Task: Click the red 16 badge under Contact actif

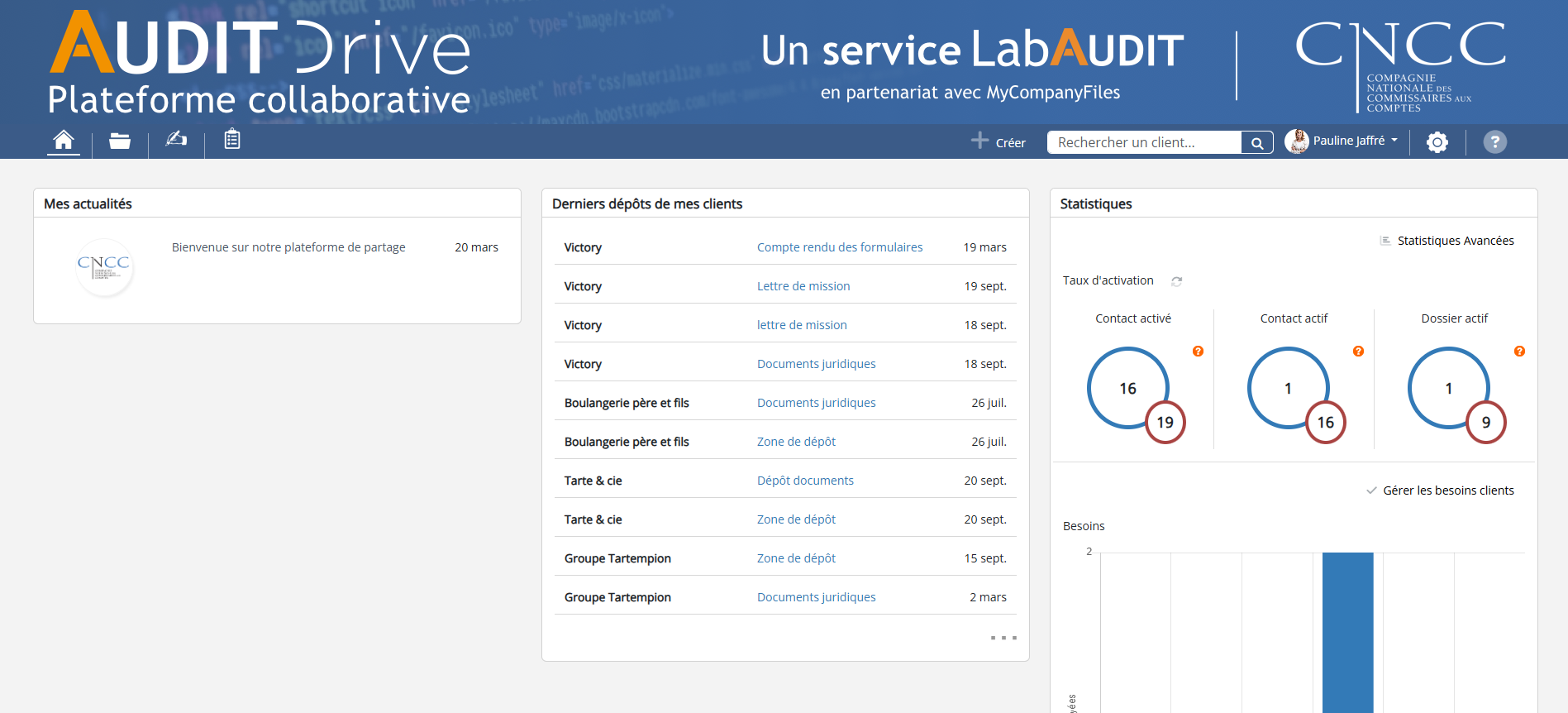Action: [x=1326, y=423]
